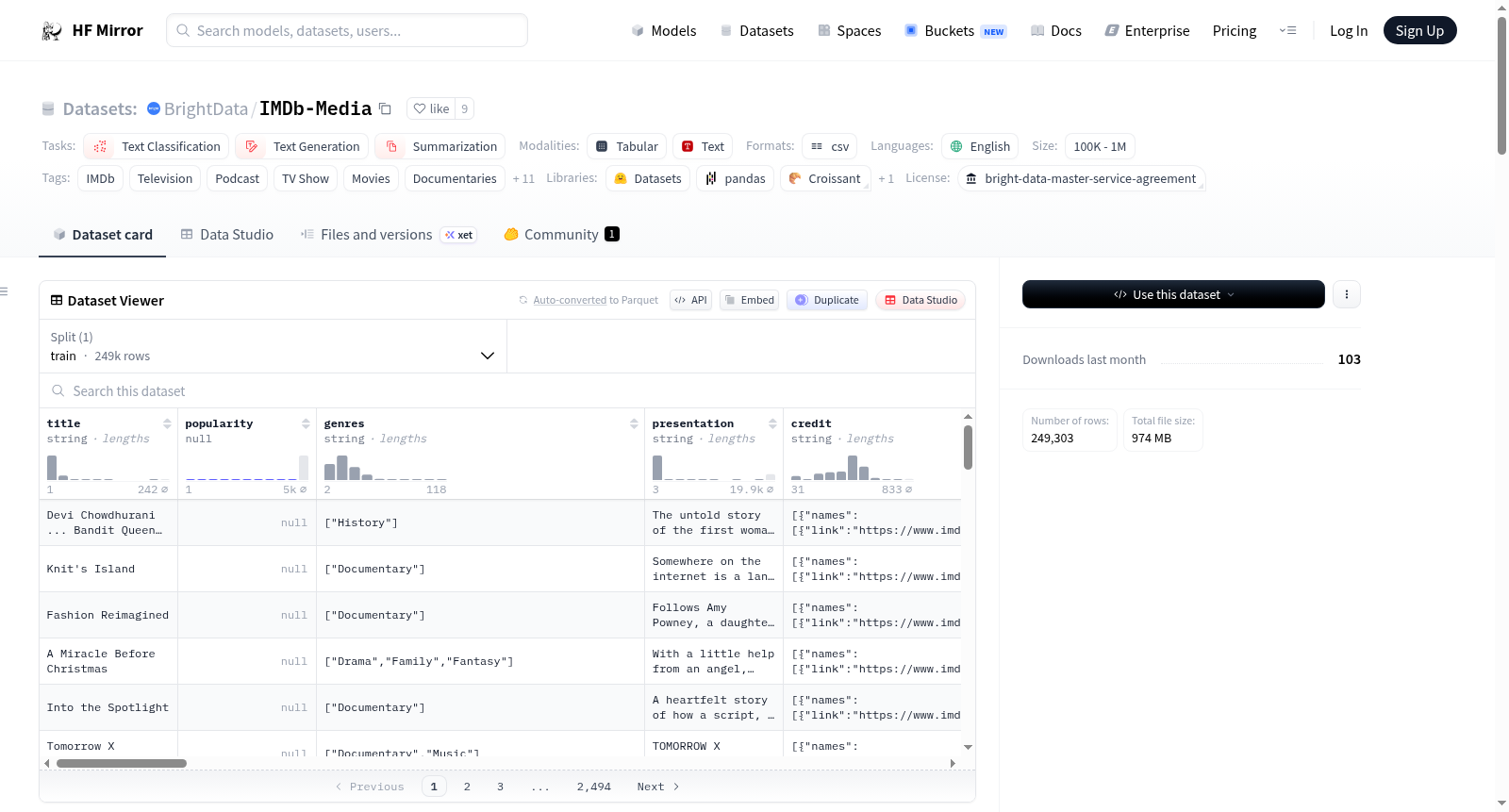Open the API button in viewer

coord(690,300)
